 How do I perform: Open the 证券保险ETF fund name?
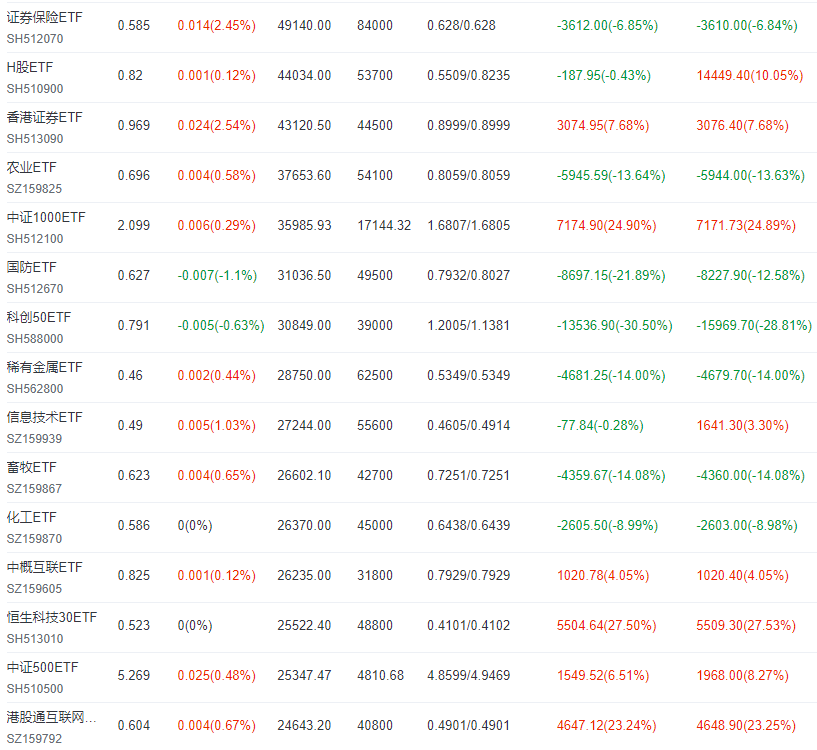[44, 17]
